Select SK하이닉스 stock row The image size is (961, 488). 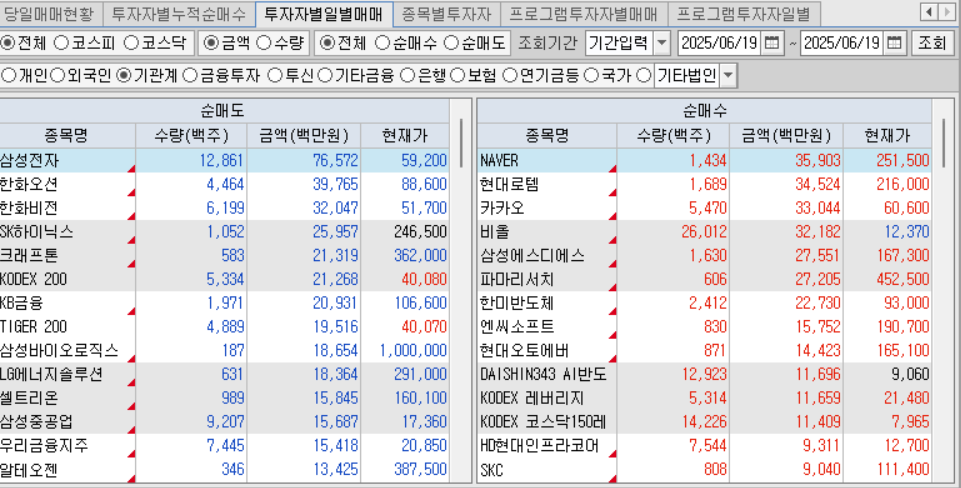pyautogui.click(x=224, y=232)
